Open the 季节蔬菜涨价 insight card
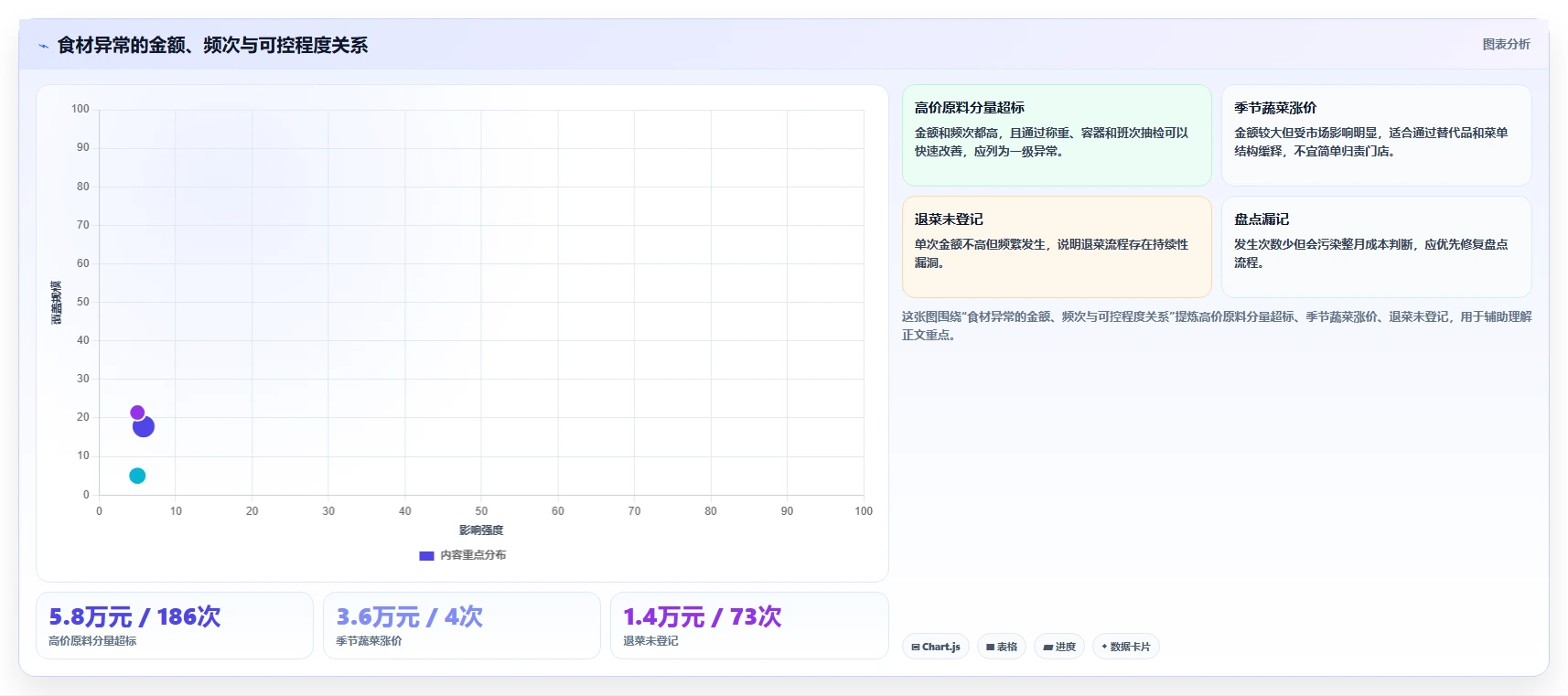The image size is (1568, 696). 1376,135
